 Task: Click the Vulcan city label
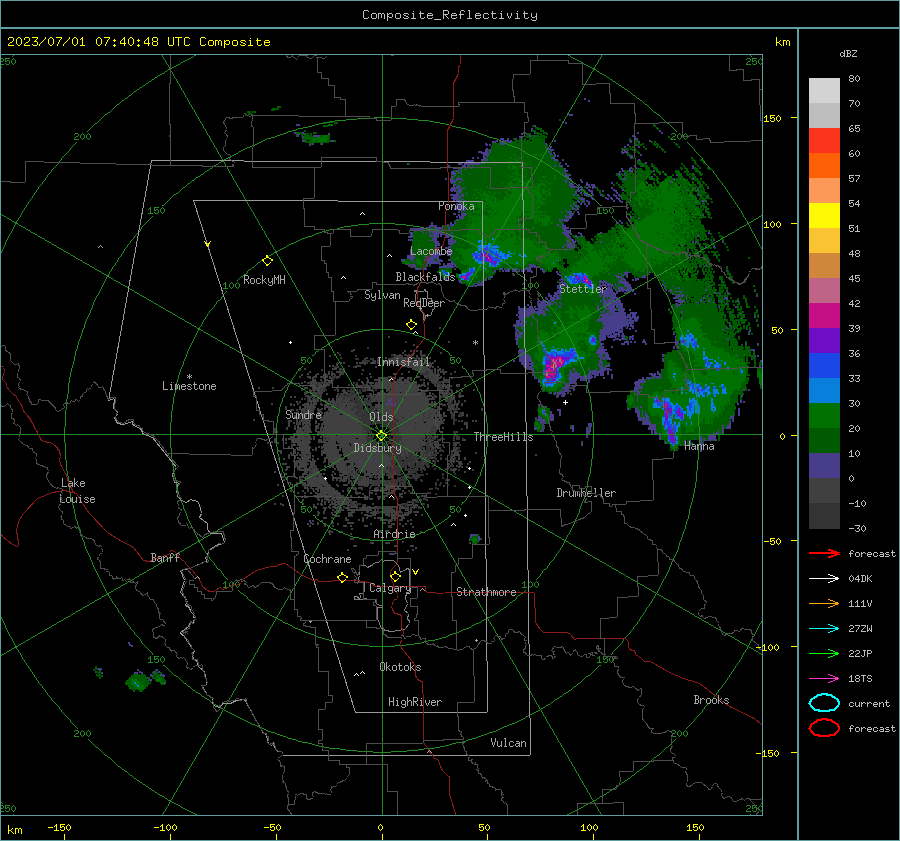(x=508, y=743)
